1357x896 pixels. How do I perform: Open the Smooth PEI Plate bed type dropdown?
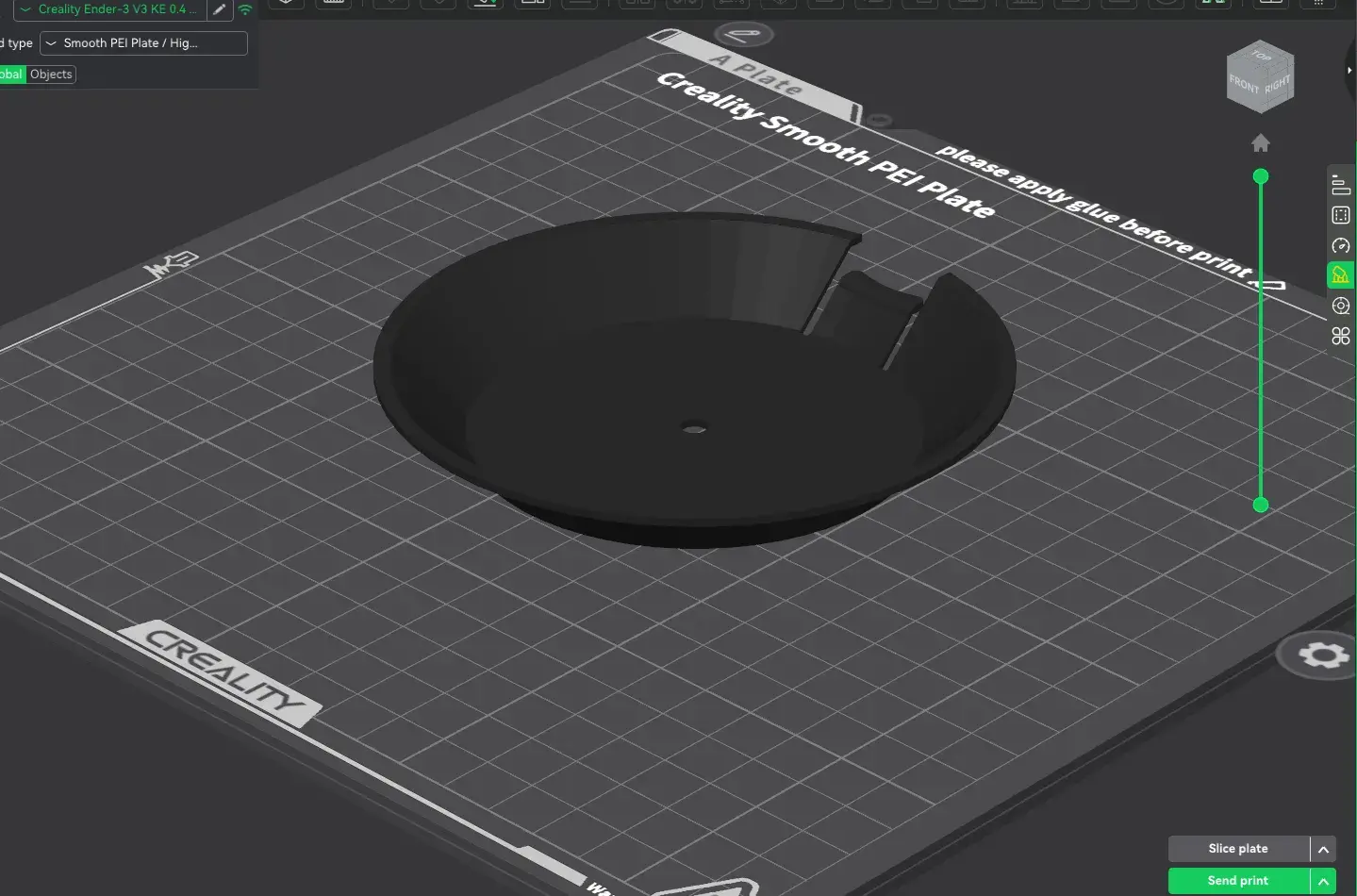143,43
